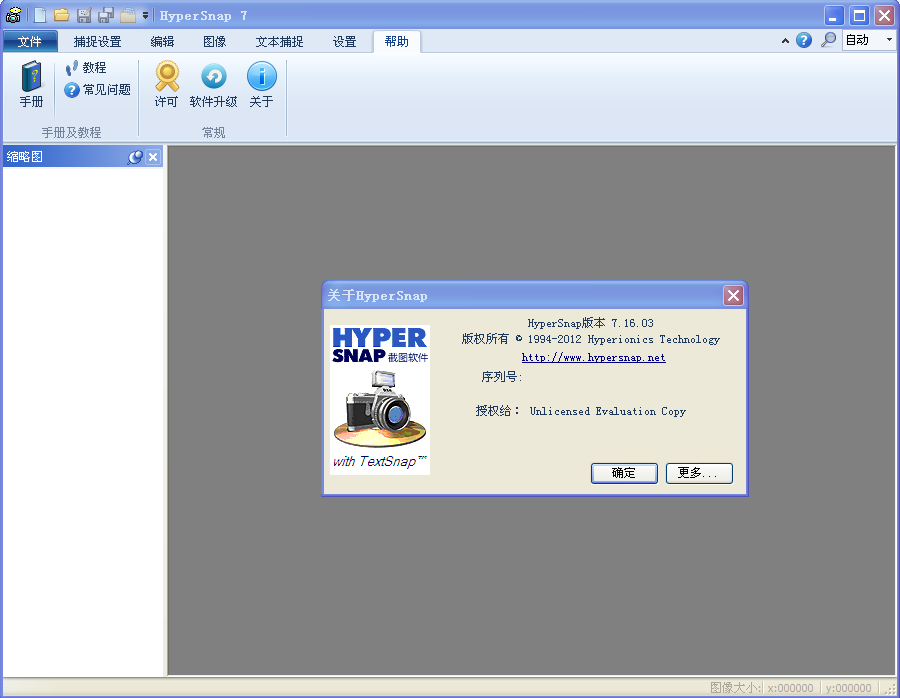The image size is (900, 698).
Task: Close the 关于HyperSnap dialog
Action: click(x=733, y=296)
